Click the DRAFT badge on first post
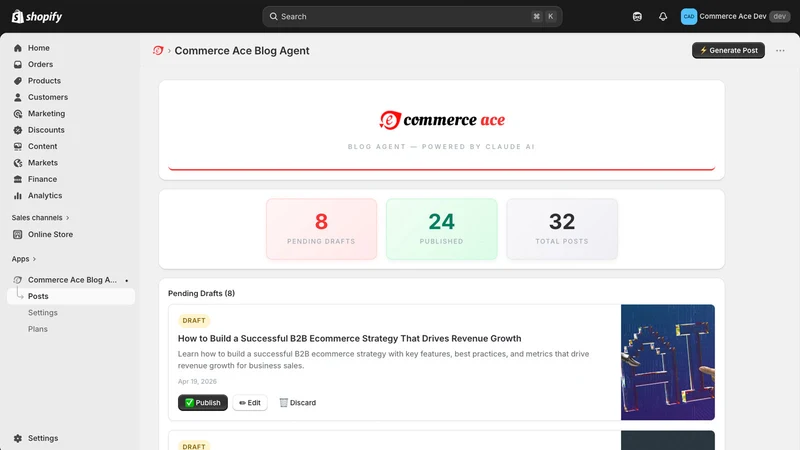Screen dimensions: 800x450 coord(194,320)
